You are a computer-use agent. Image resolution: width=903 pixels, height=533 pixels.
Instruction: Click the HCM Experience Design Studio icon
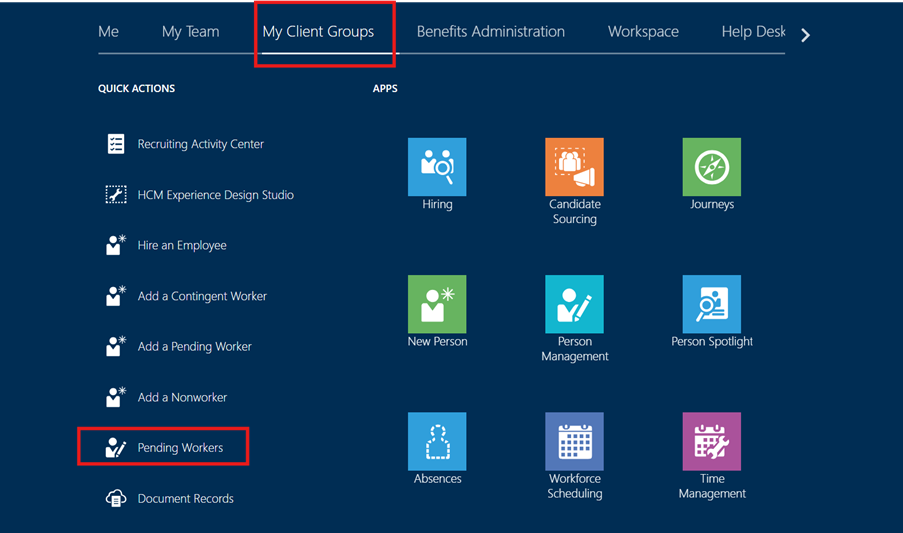click(x=116, y=195)
